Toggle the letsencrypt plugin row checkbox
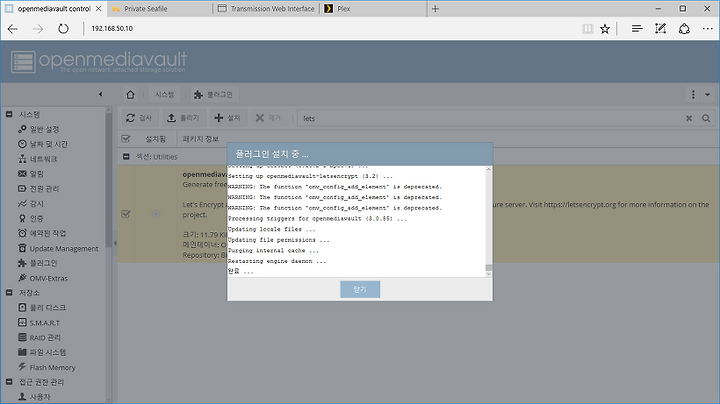This screenshot has height=404, width=720. pyautogui.click(x=126, y=214)
